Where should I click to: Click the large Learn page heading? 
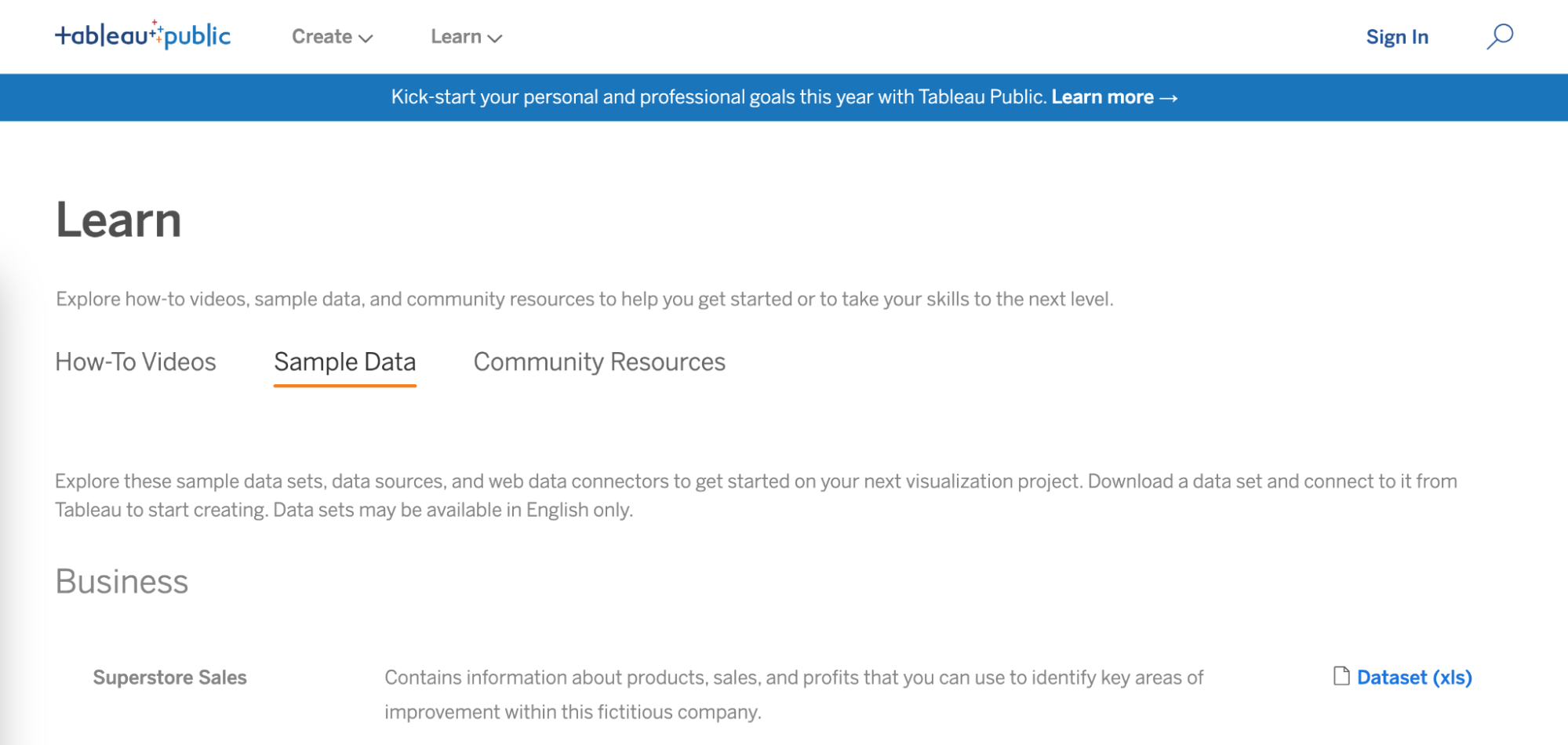click(118, 220)
